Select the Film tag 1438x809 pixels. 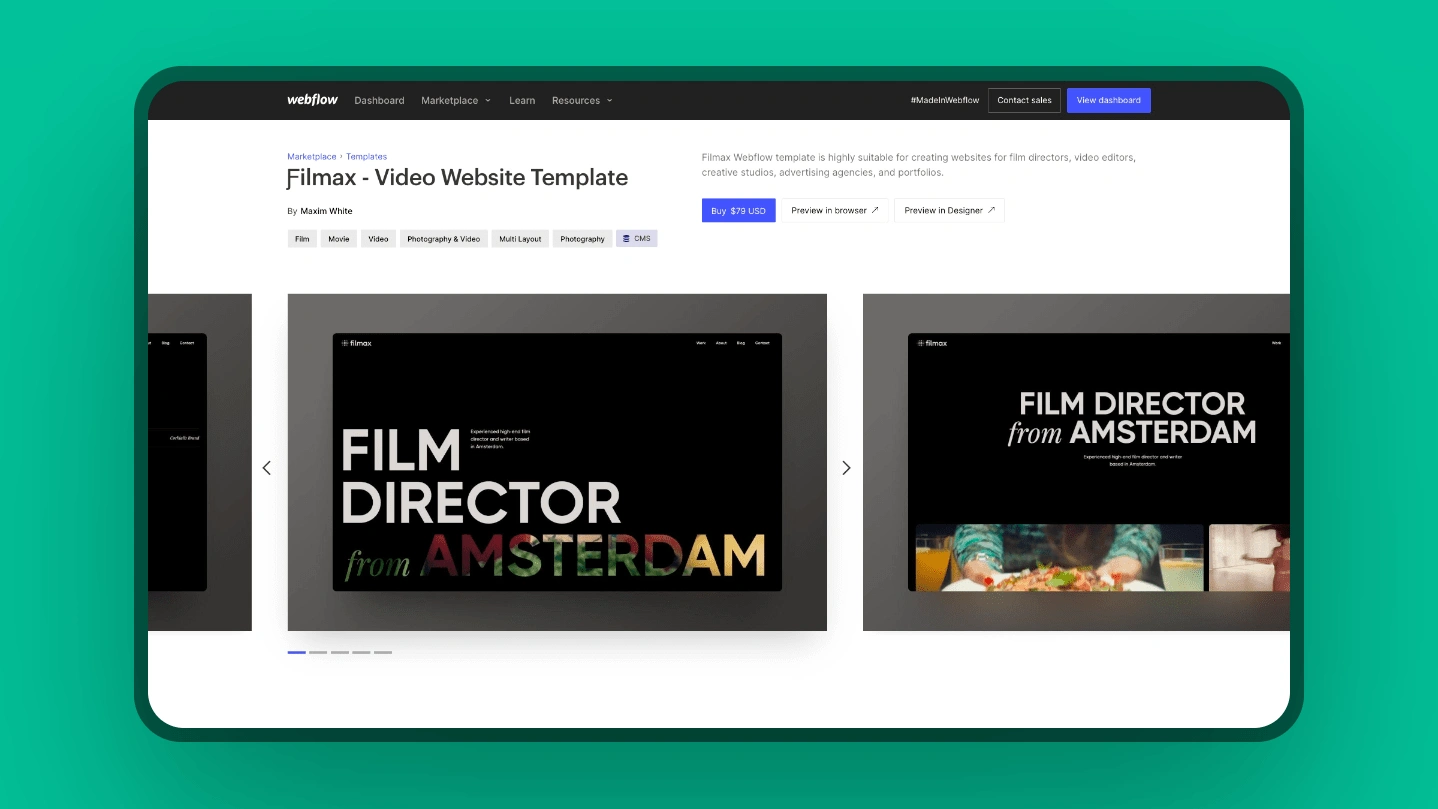coord(302,239)
